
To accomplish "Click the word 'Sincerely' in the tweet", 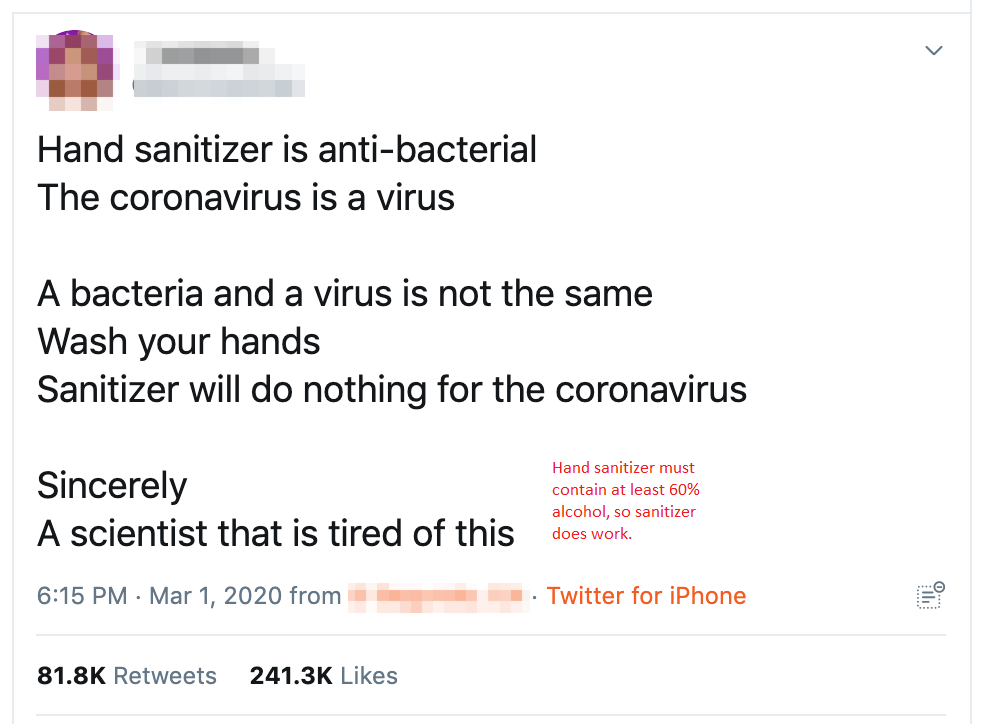I will [x=112, y=486].
